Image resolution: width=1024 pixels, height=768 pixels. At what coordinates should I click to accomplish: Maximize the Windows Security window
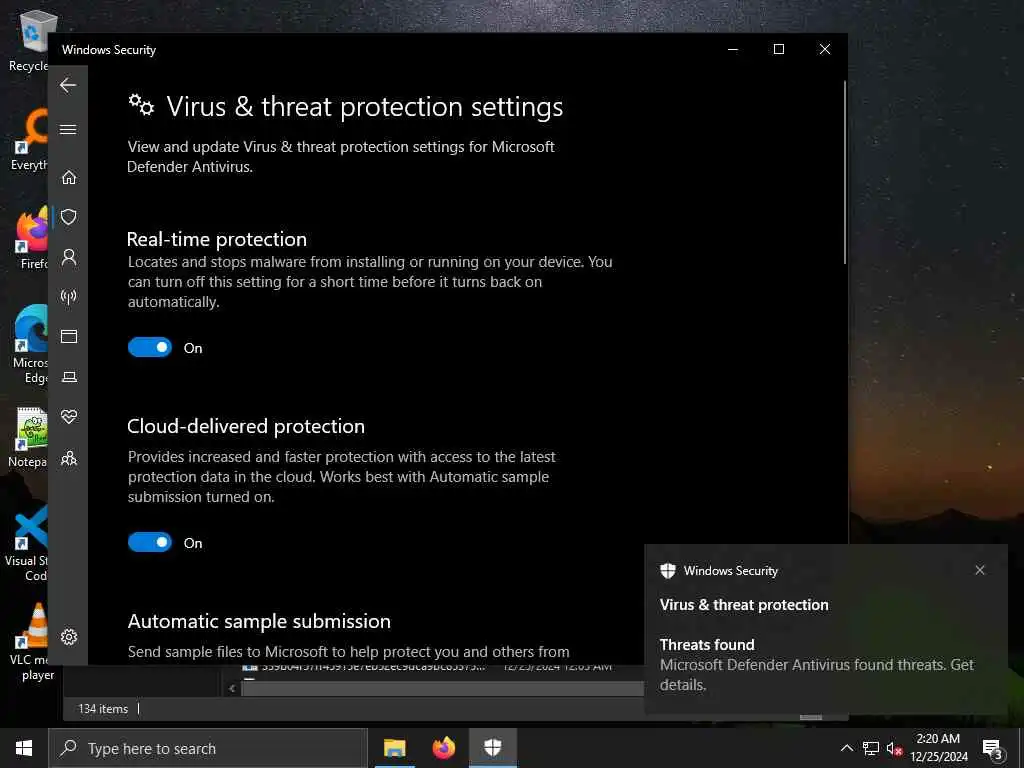point(778,49)
